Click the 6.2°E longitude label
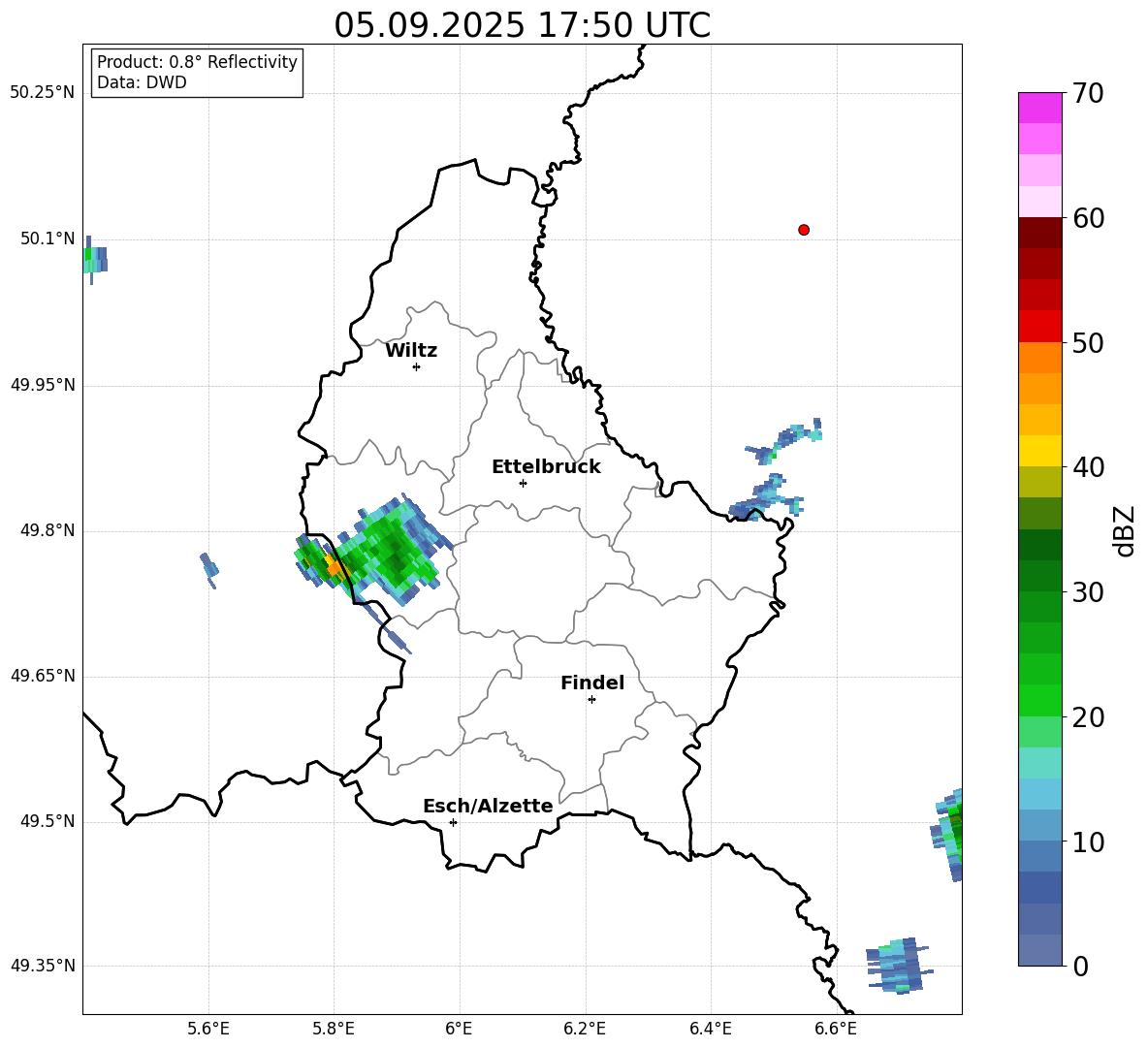The width and height of the screenshot is (1148, 1048). pos(585,1029)
